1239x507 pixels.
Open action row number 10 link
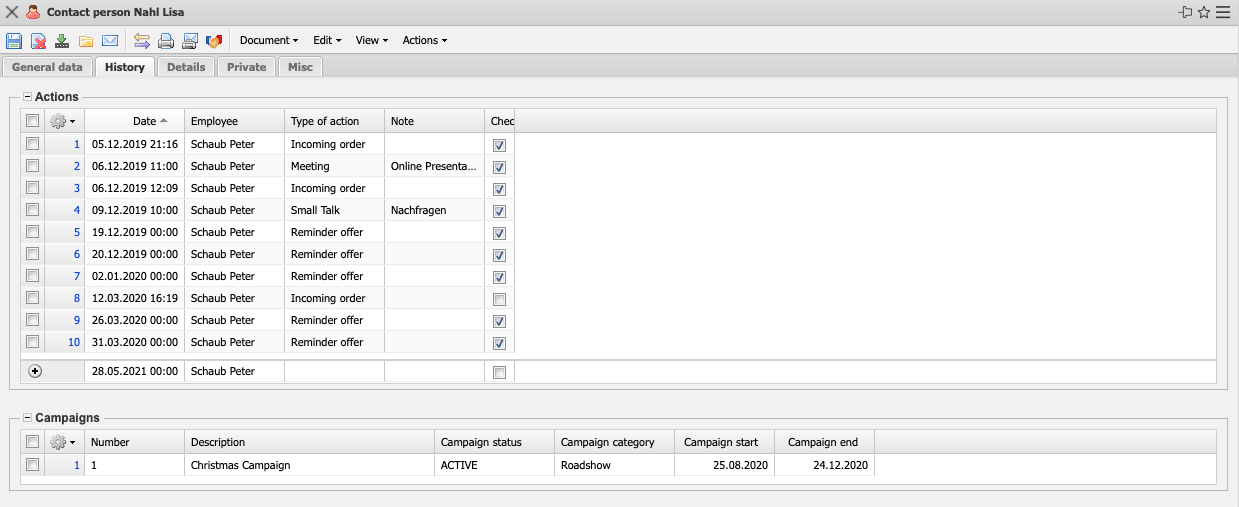[74, 343]
